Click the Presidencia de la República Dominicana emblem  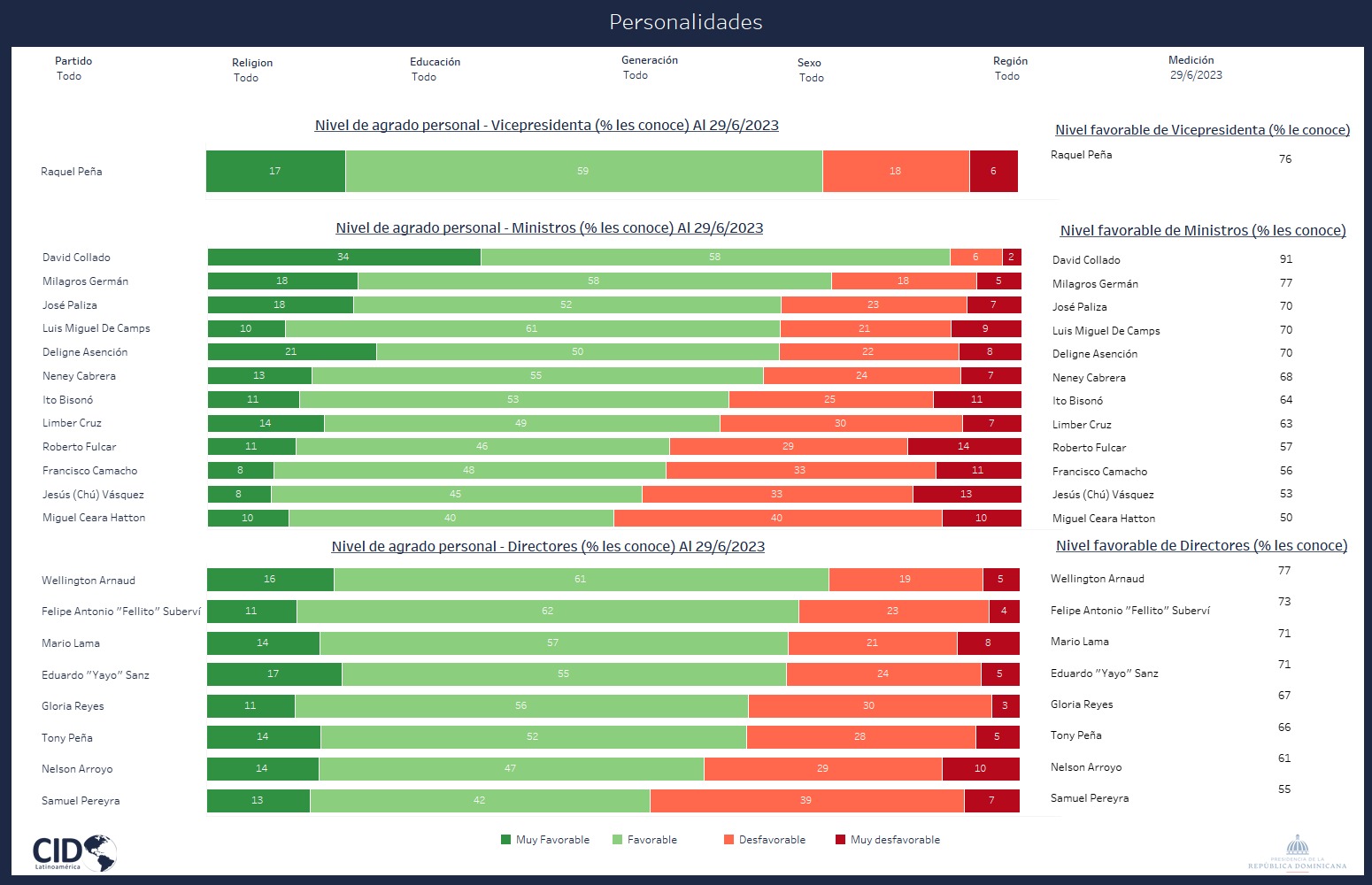pyautogui.click(x=1297, y=853)
